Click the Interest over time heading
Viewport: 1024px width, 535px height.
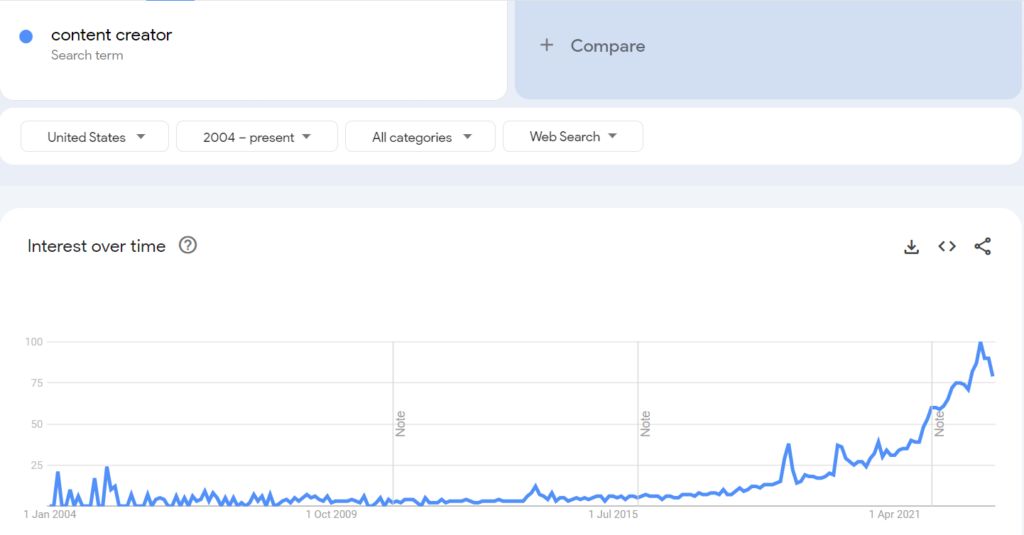97,246
